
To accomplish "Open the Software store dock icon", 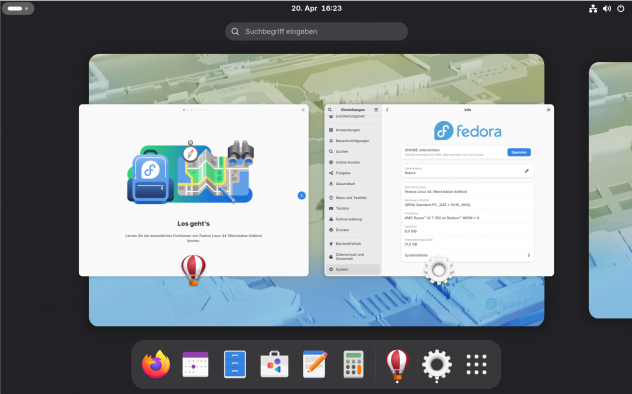I will click(x=274, y=364).
